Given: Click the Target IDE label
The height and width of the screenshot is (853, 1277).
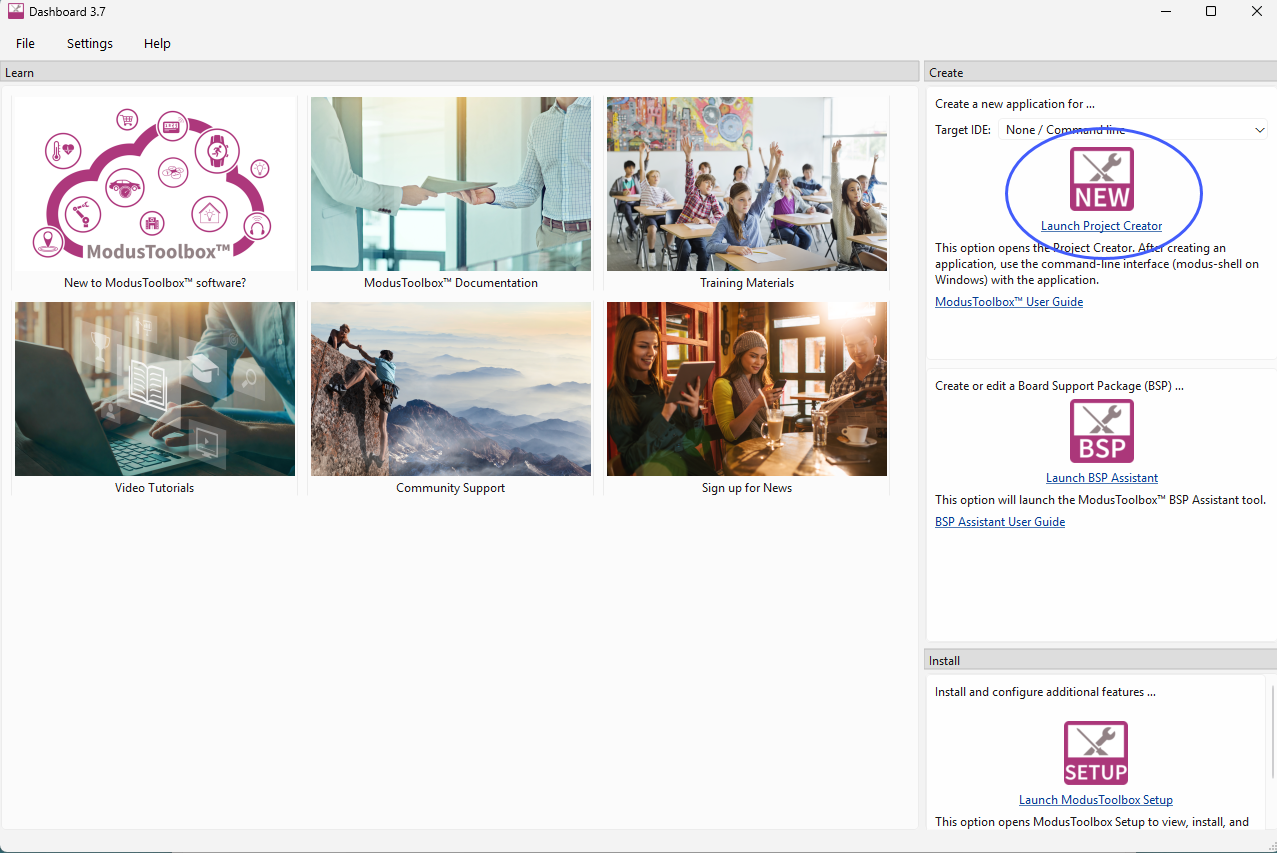Looking at the screenshot, I should (x=963, y=130).
